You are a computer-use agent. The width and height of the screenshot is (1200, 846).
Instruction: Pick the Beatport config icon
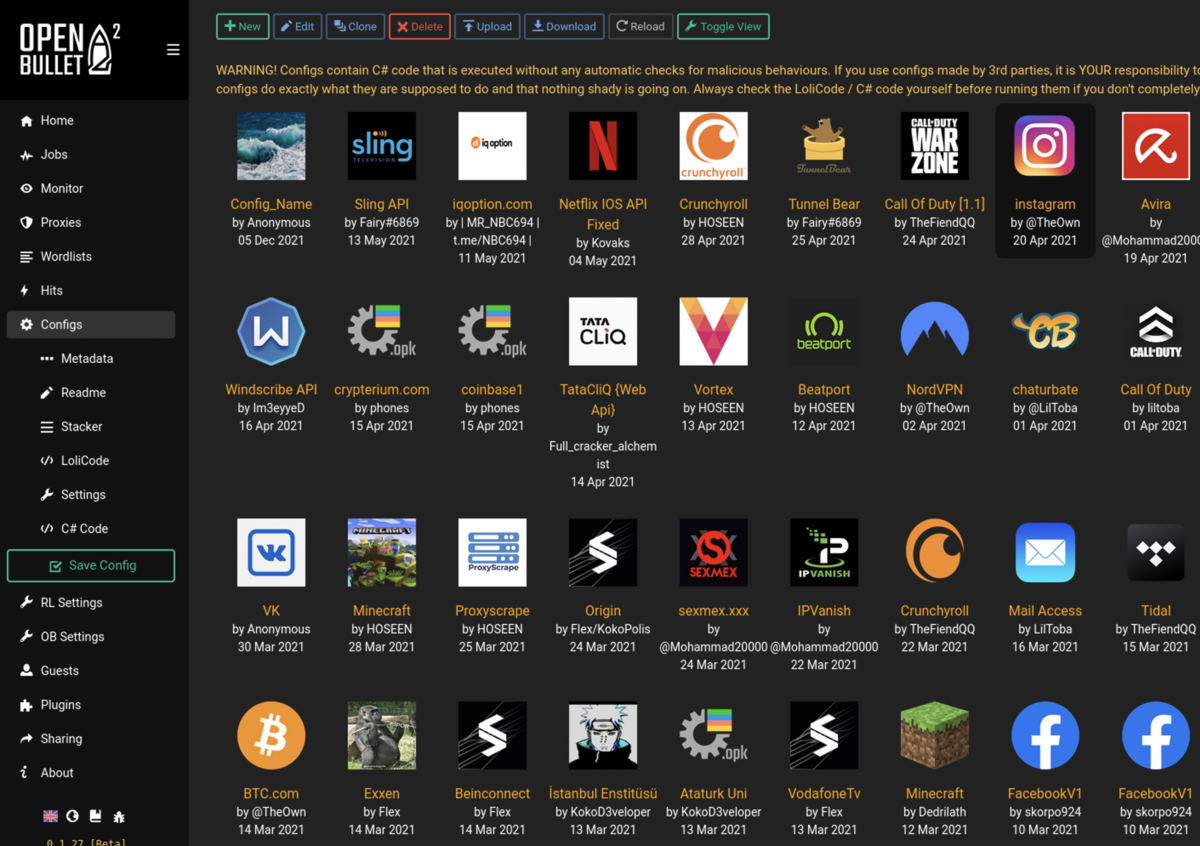pos(824,331)
